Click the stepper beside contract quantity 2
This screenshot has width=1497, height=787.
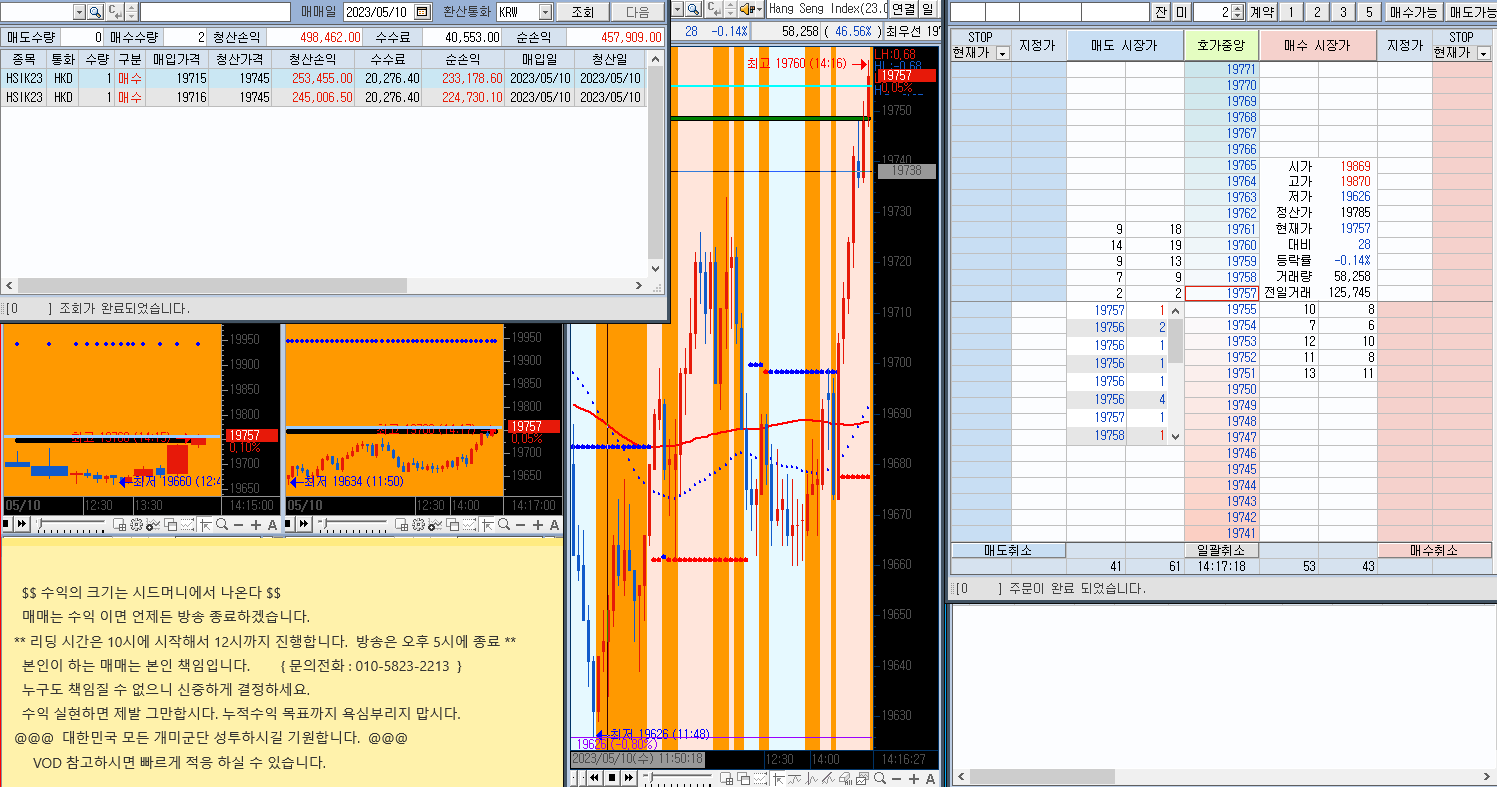click(1238, 12)
